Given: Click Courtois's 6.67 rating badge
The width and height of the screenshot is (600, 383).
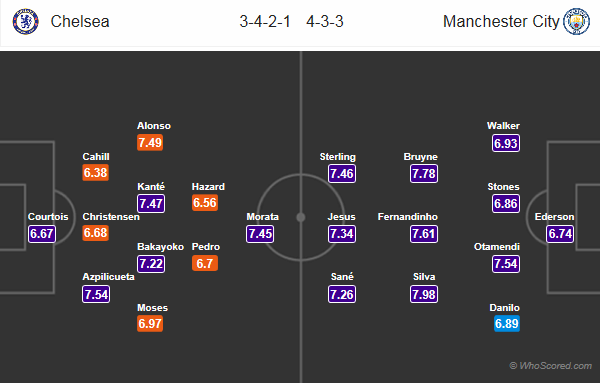Looking at the screenshot, I should (x=42, y=234).
